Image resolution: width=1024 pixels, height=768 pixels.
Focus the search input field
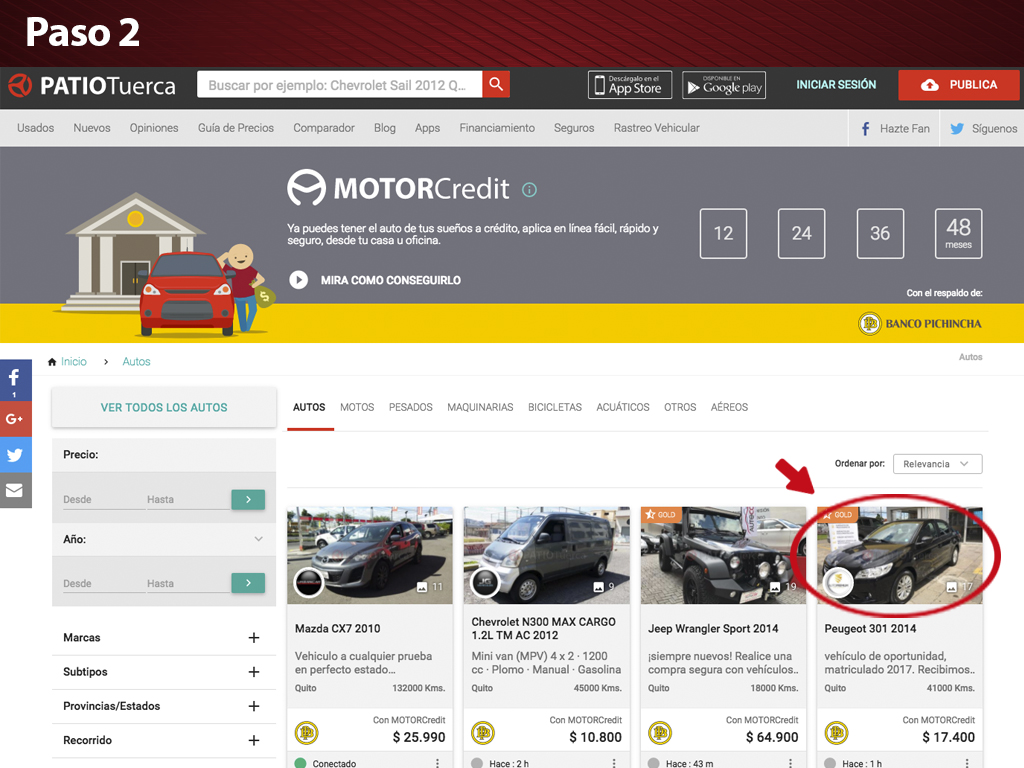pyautogui.click(x=340, y=84)
